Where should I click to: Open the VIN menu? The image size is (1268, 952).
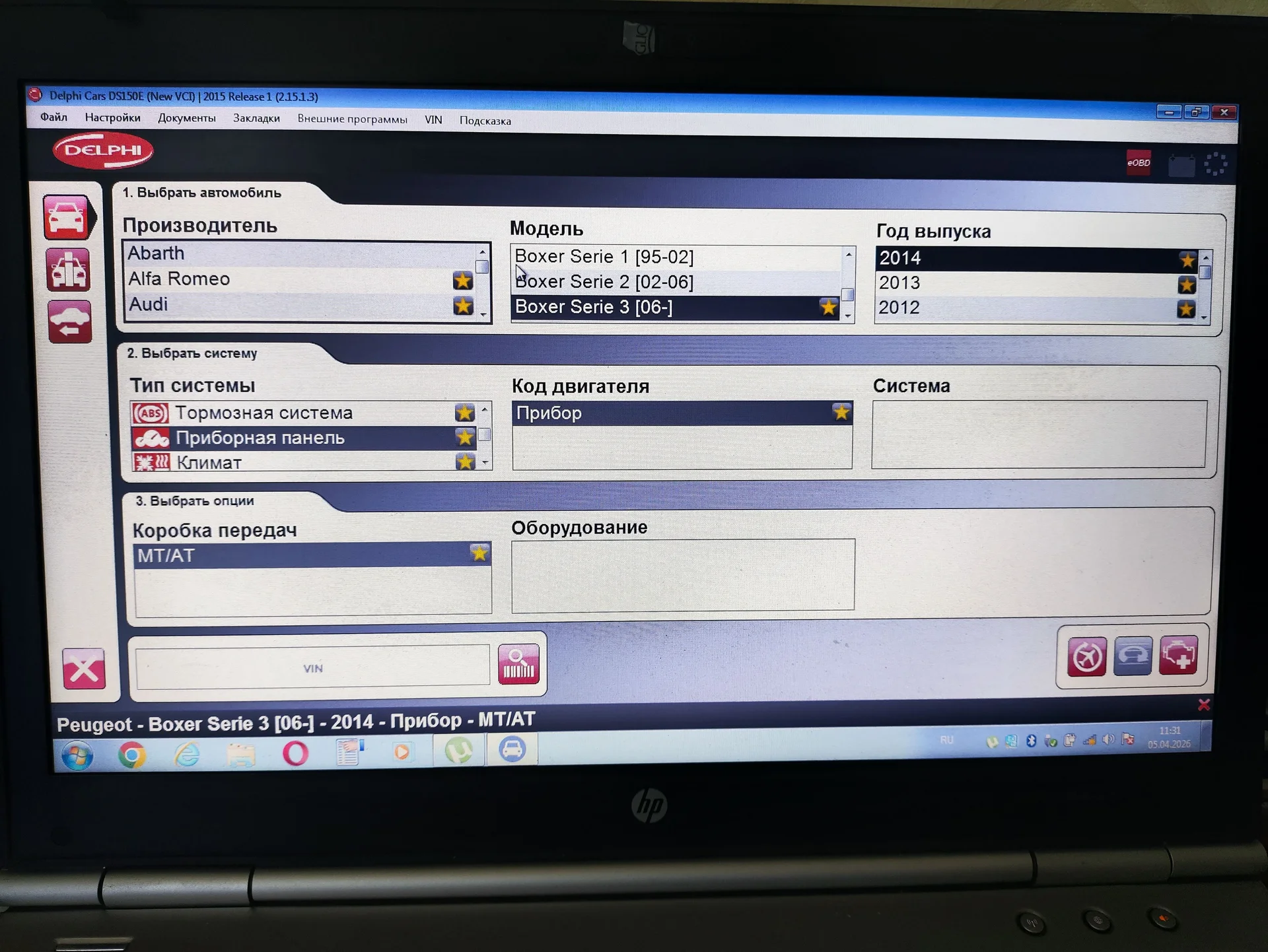[433, 119]
